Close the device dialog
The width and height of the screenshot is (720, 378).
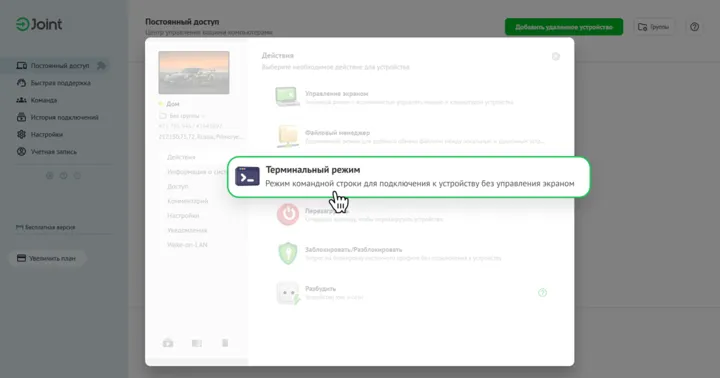556,56
